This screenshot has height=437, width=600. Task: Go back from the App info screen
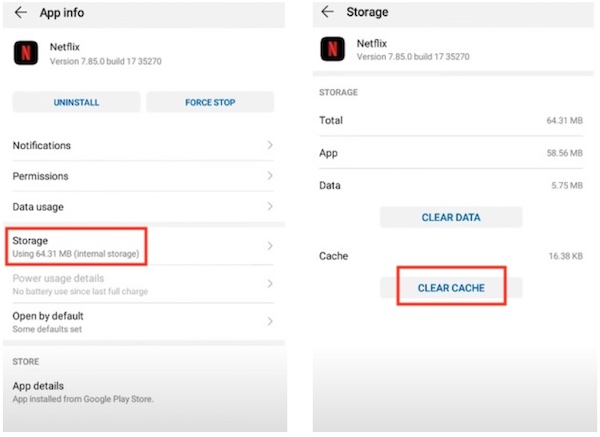[21, 13]
